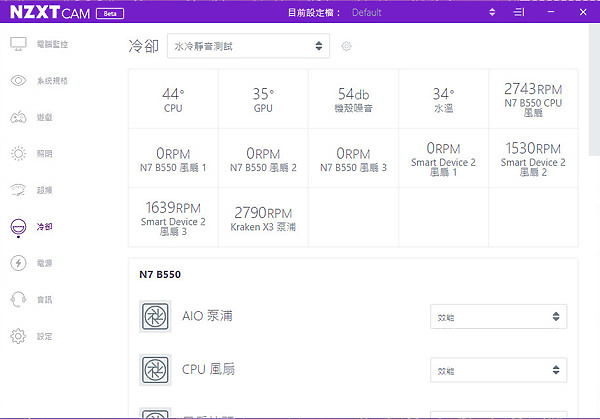The image size is (600, 419).
Task: Select the 冷卻 menu label in sidebar
Action: pyautogui.click(x=44, y=227)
